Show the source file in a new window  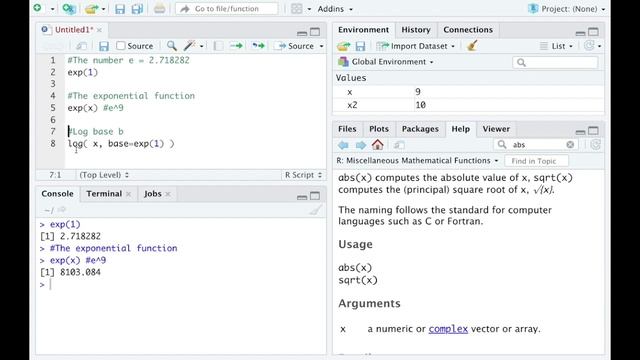[82, 46]
